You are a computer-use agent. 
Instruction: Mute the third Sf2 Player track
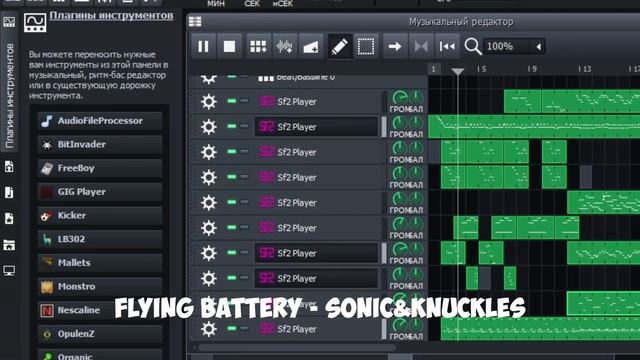[232, 151]
